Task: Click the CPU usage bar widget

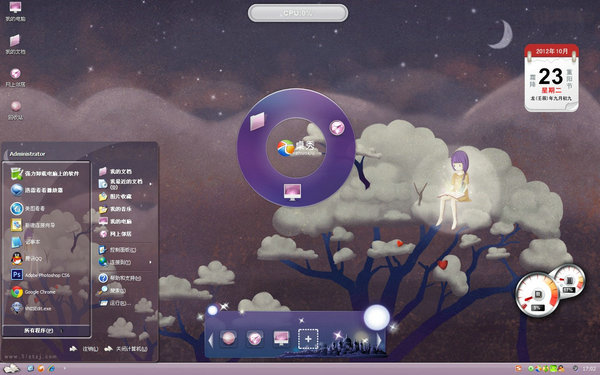Action: [x=298, y=13]
